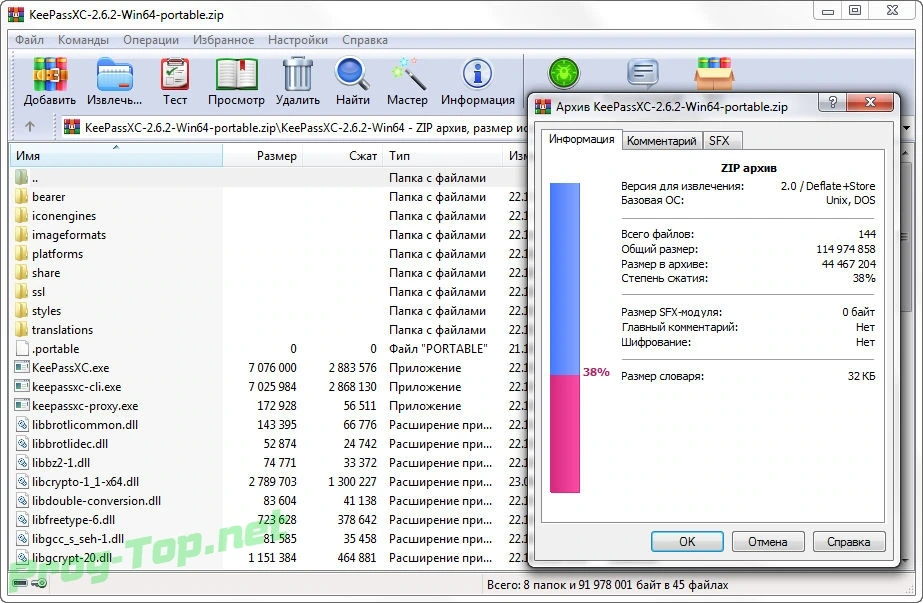Click the drive icon in status bar
923x603 pixels.
(20, 583)
